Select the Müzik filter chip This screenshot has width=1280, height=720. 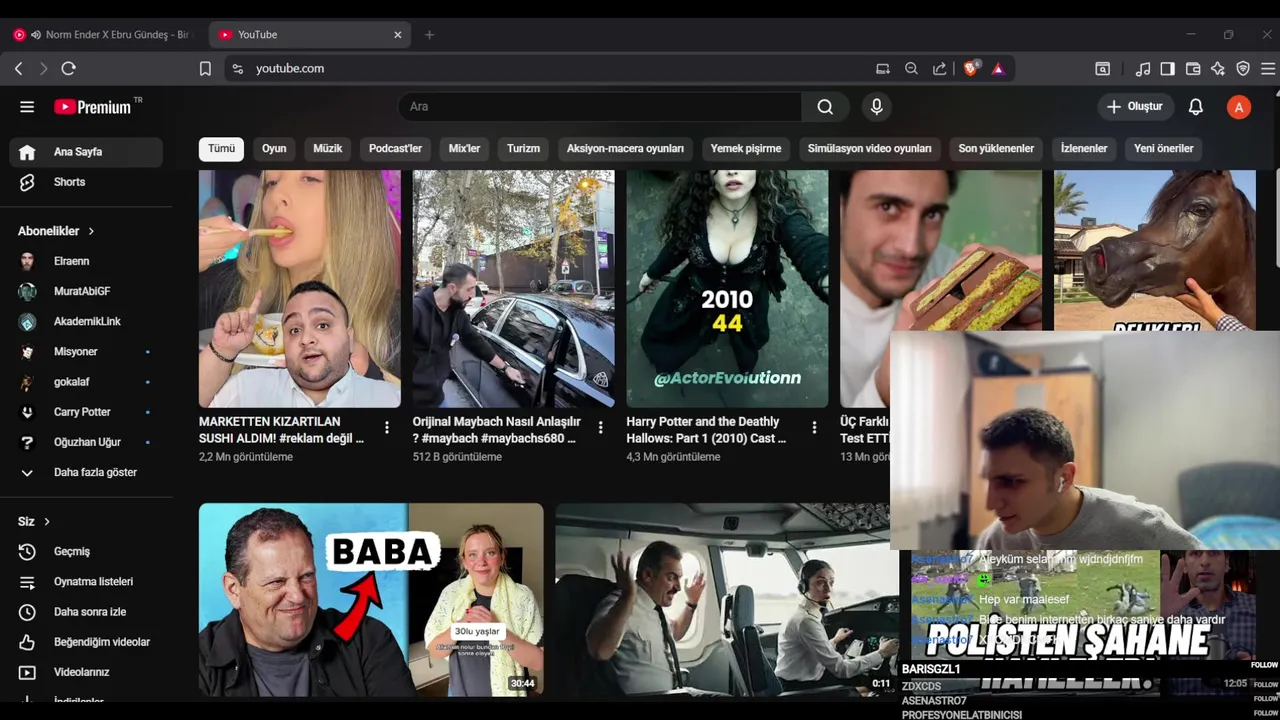tap(328, 148)
